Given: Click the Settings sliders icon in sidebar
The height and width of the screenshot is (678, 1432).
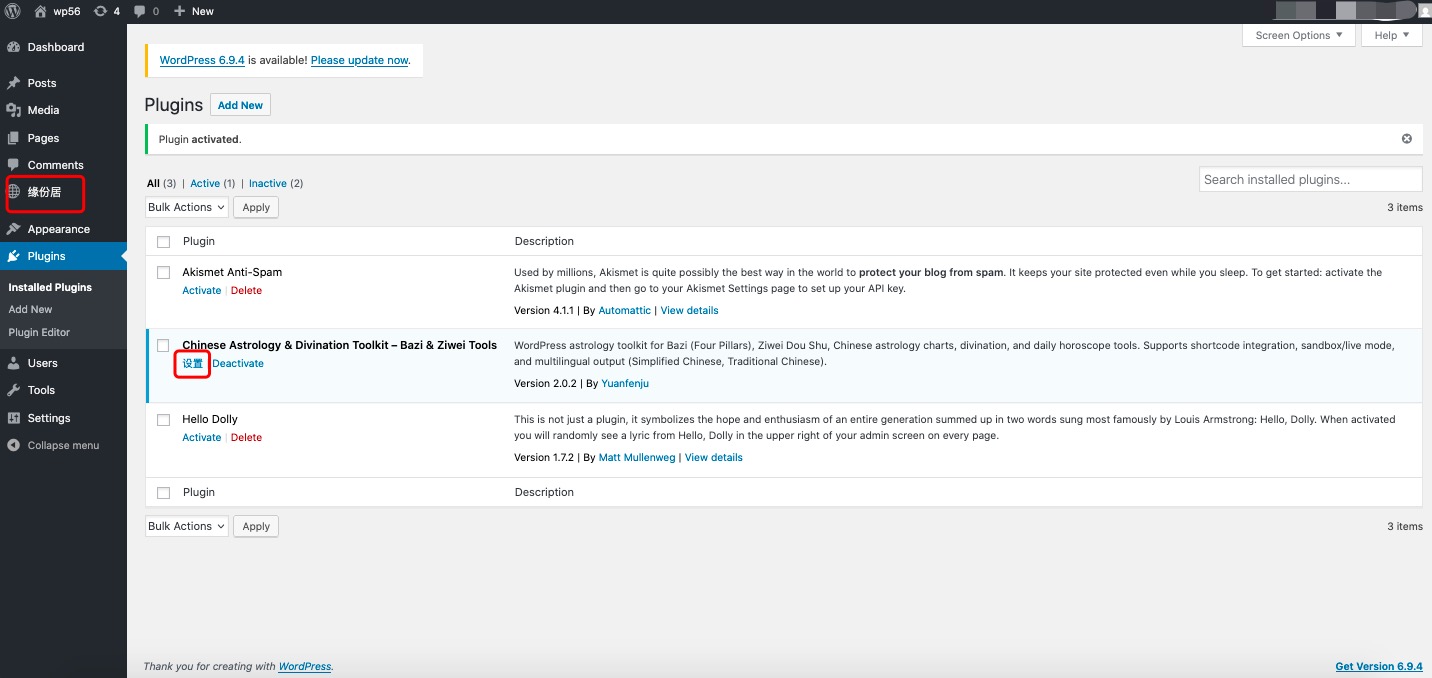Looking at the screenshot, I should (14, 418).
